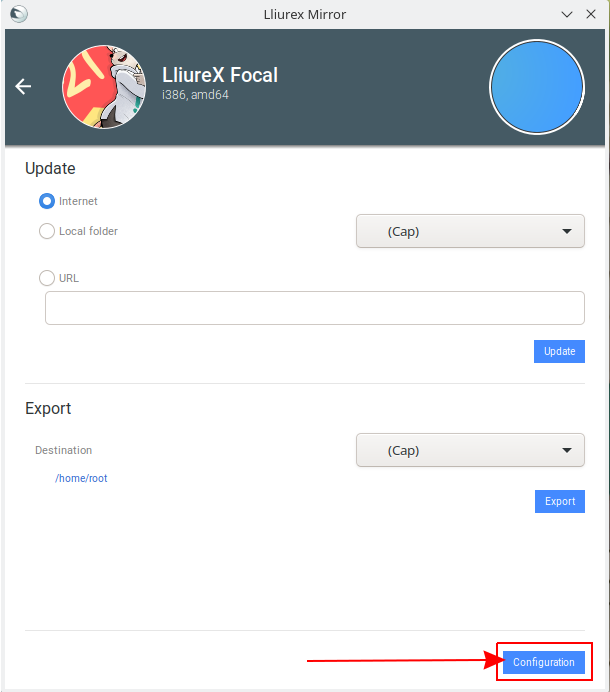
Task: Click the blue Update button
Action: 559,351
